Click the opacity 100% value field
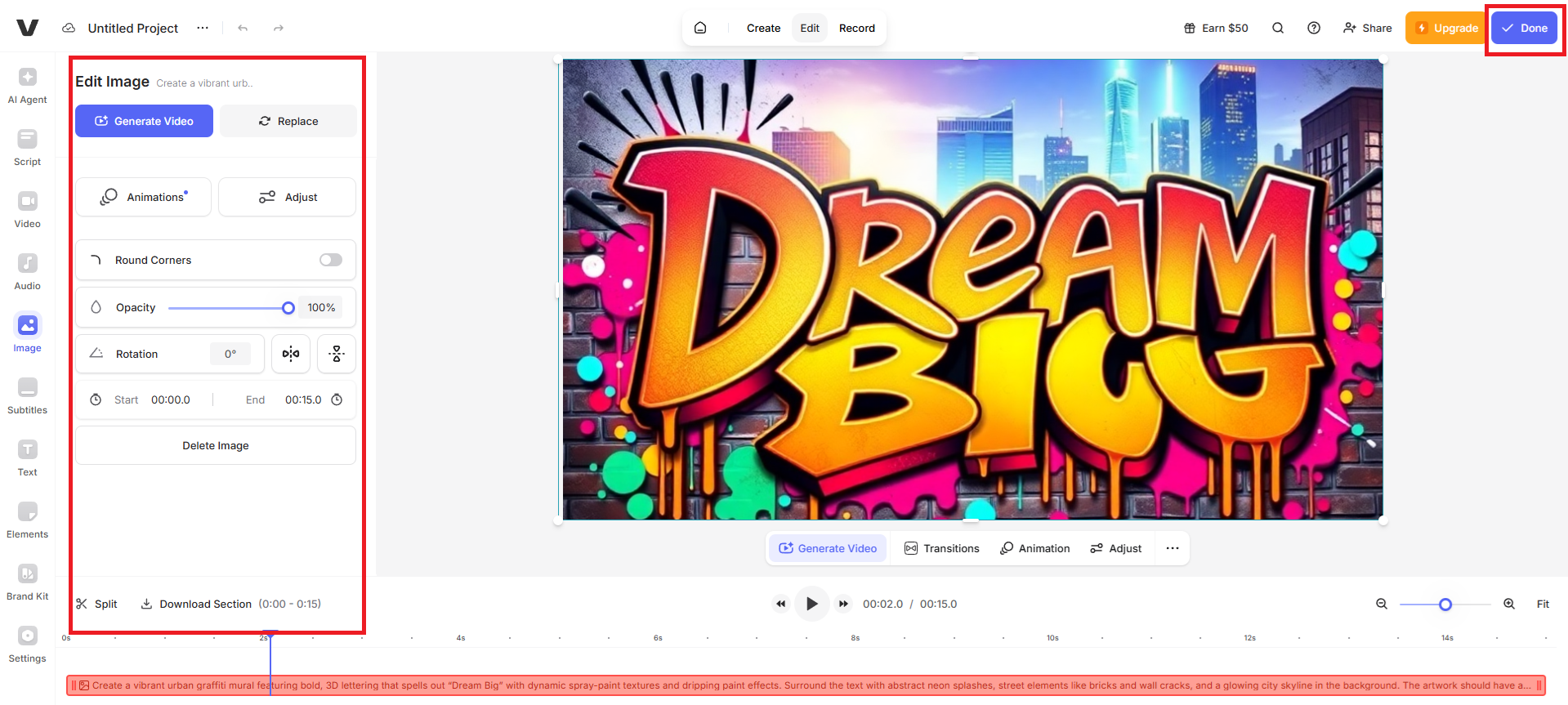 pyautogui.click(x=321, y=308)
